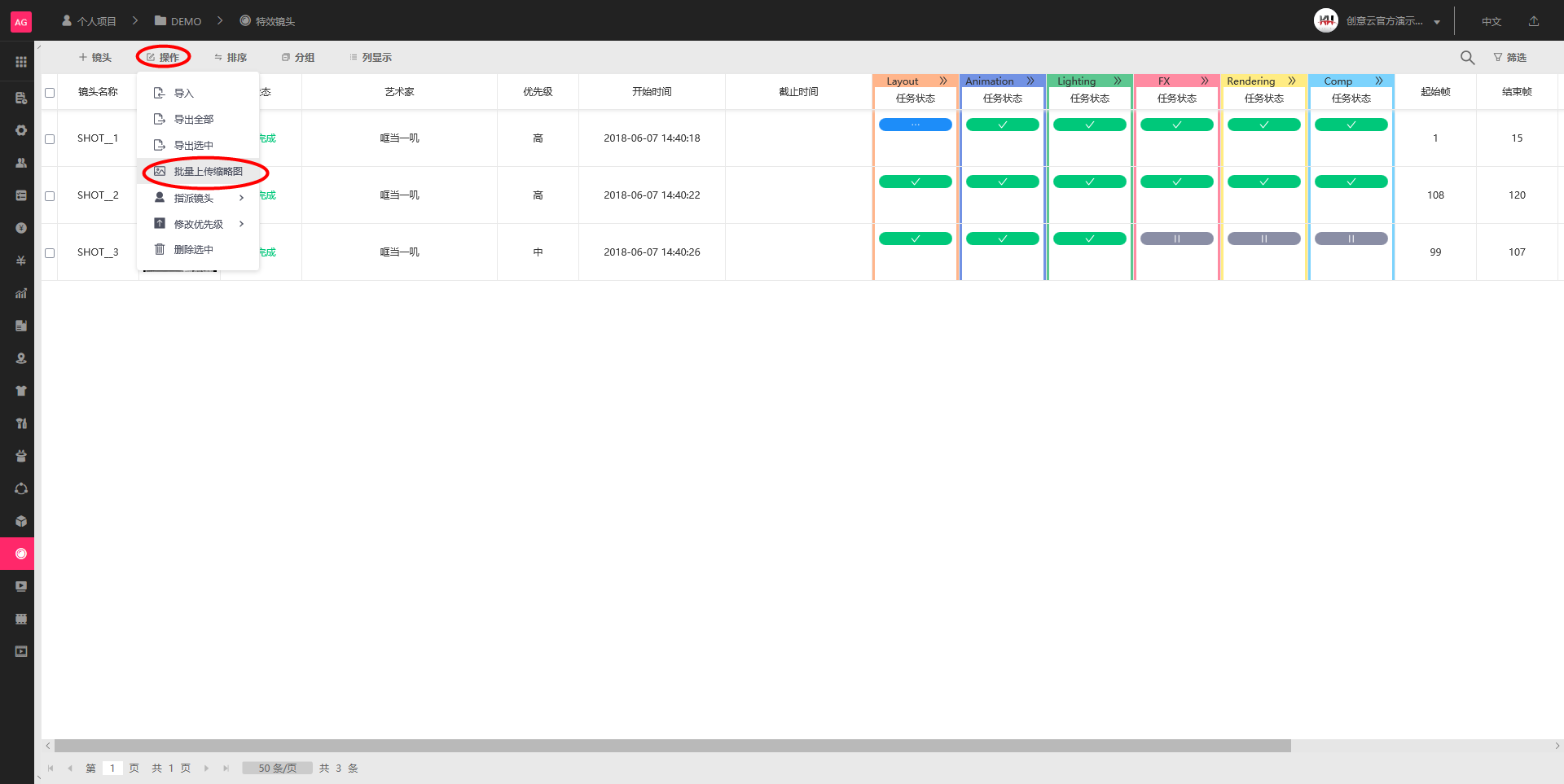Screen dimensions: 1564x784
Task: Tick the checkbox for SHOT_1
Action: tap(50, 139)
